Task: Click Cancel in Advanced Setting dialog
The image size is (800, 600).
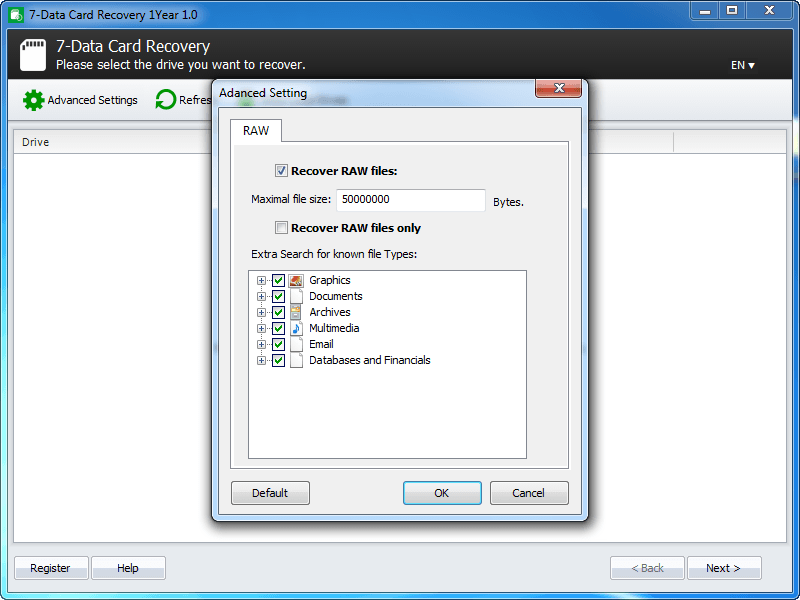Action: click(x=529, y=493)
